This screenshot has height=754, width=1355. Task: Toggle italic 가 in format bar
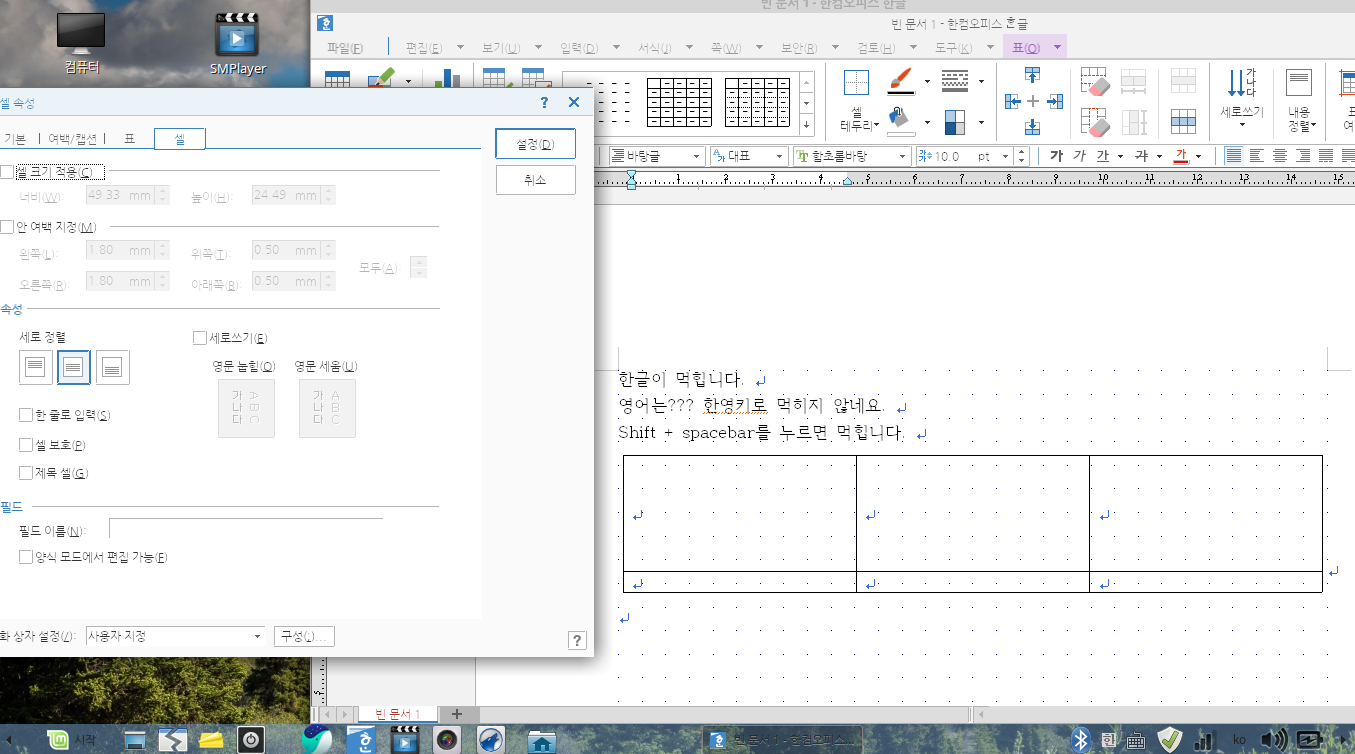pos(1079,156)
